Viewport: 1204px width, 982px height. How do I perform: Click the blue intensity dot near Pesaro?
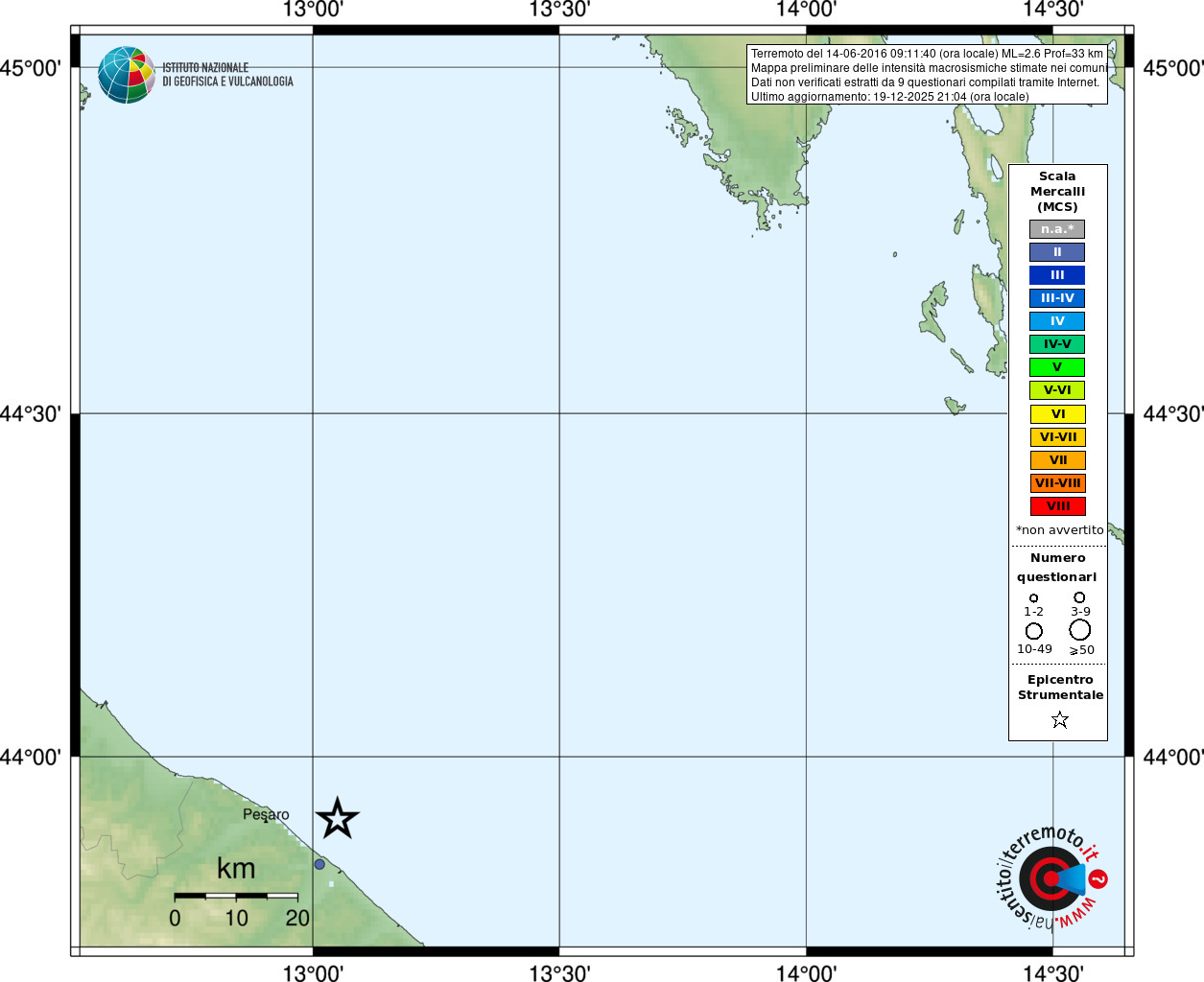pyautogui.click(x=319, y=864)
